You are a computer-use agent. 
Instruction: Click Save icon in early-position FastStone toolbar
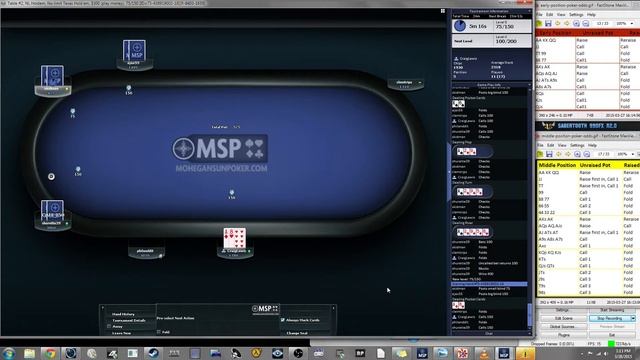click(x=548, y=24)
